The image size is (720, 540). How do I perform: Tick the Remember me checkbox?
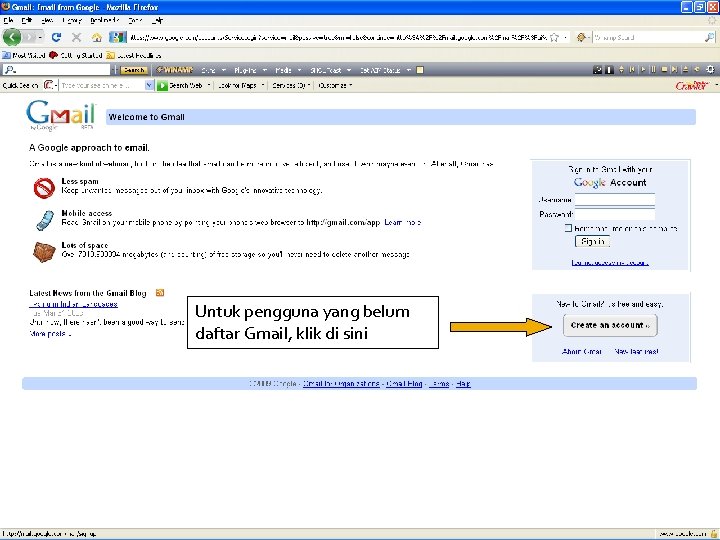[x=568, y=228]
